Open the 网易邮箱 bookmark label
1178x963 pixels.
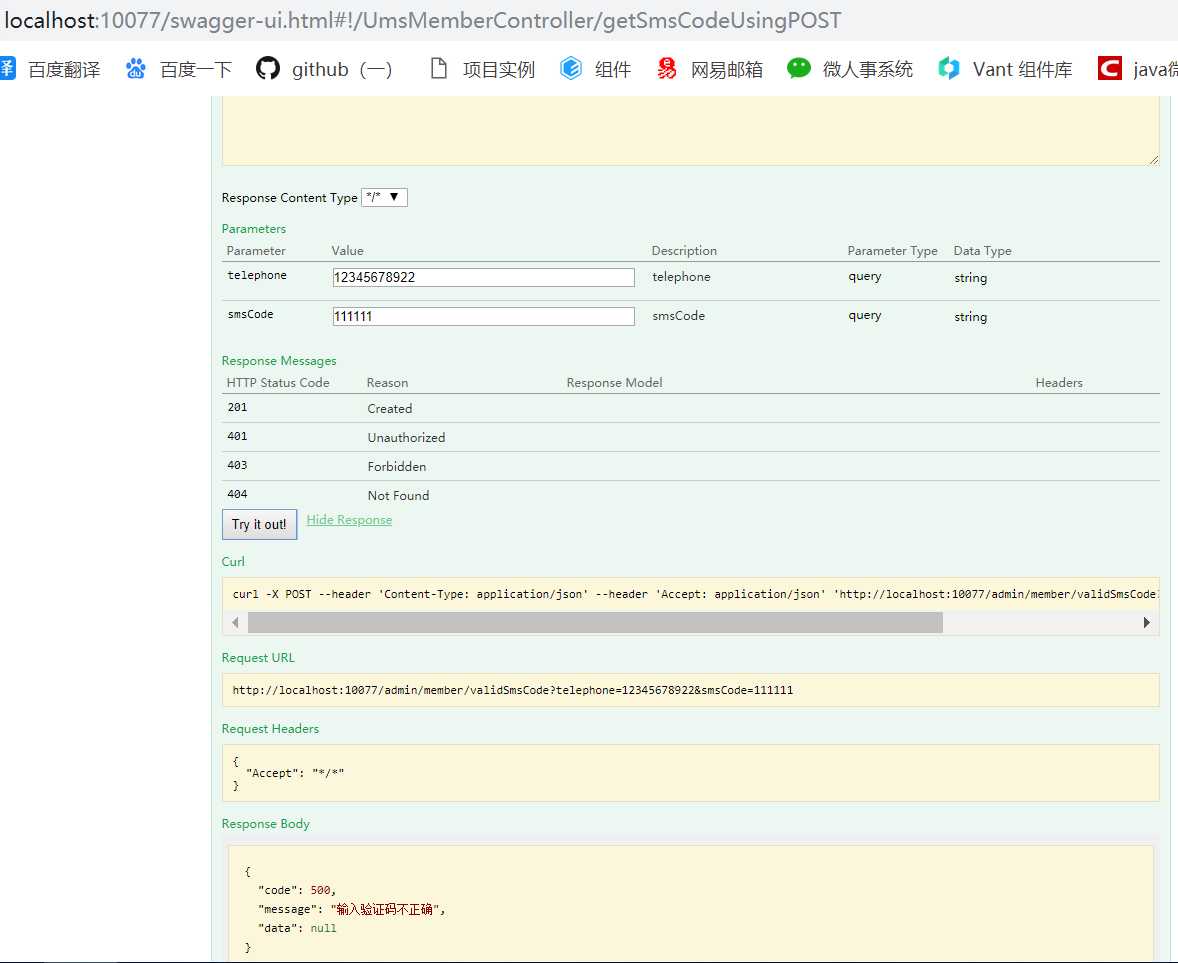(x=726, y=70)
